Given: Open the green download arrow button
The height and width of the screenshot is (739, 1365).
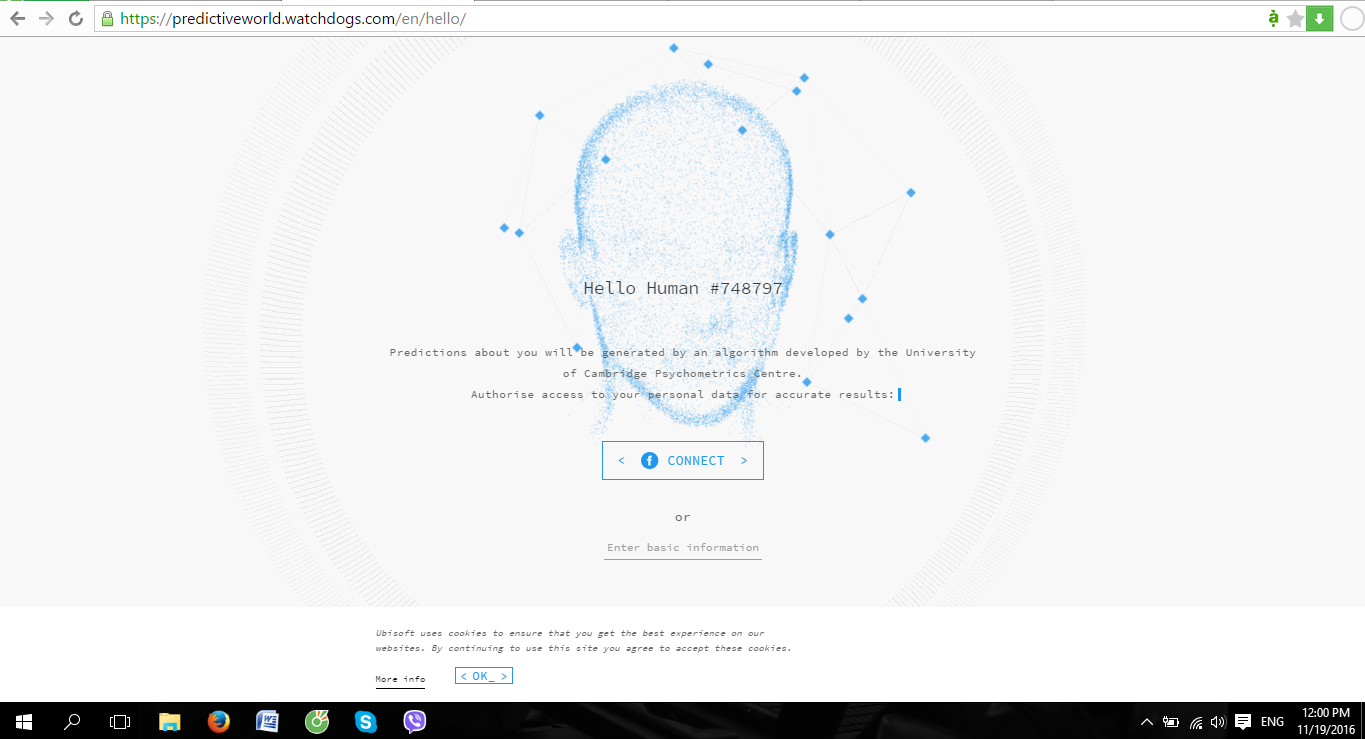Looking at the screenshot, I should pos(1320,19).
